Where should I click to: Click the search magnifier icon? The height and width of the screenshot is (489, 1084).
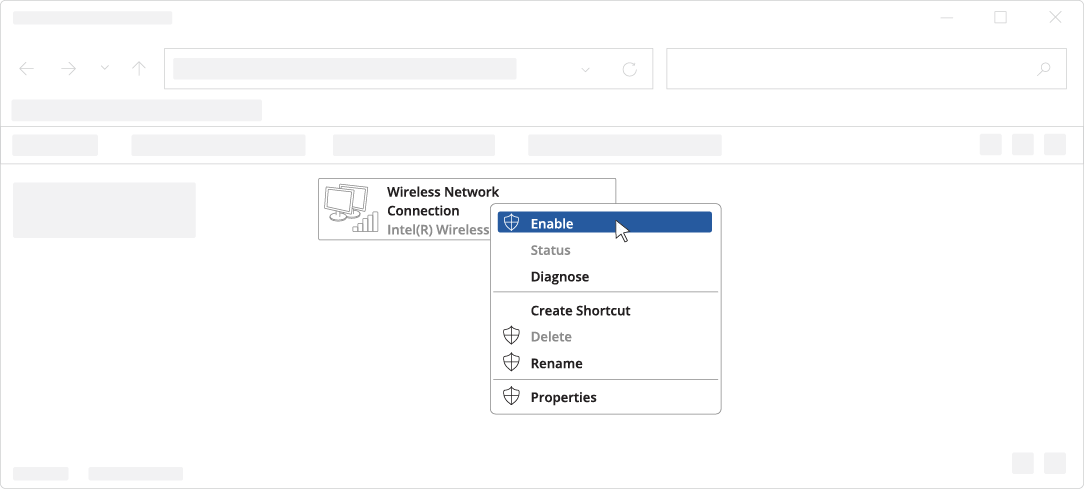click(1044, 69)
